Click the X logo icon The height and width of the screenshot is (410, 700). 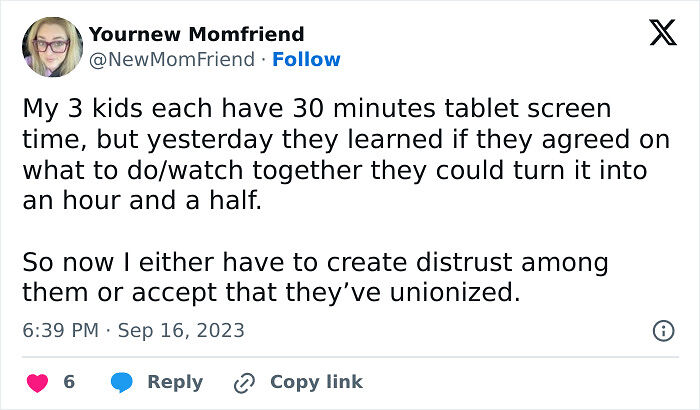[x=663, y=33]
